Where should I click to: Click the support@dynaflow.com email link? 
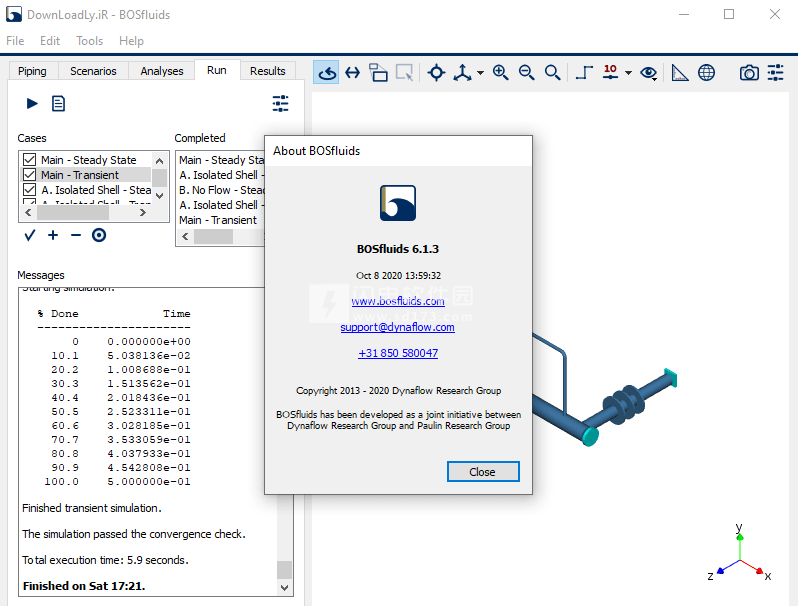coord(397,327)
